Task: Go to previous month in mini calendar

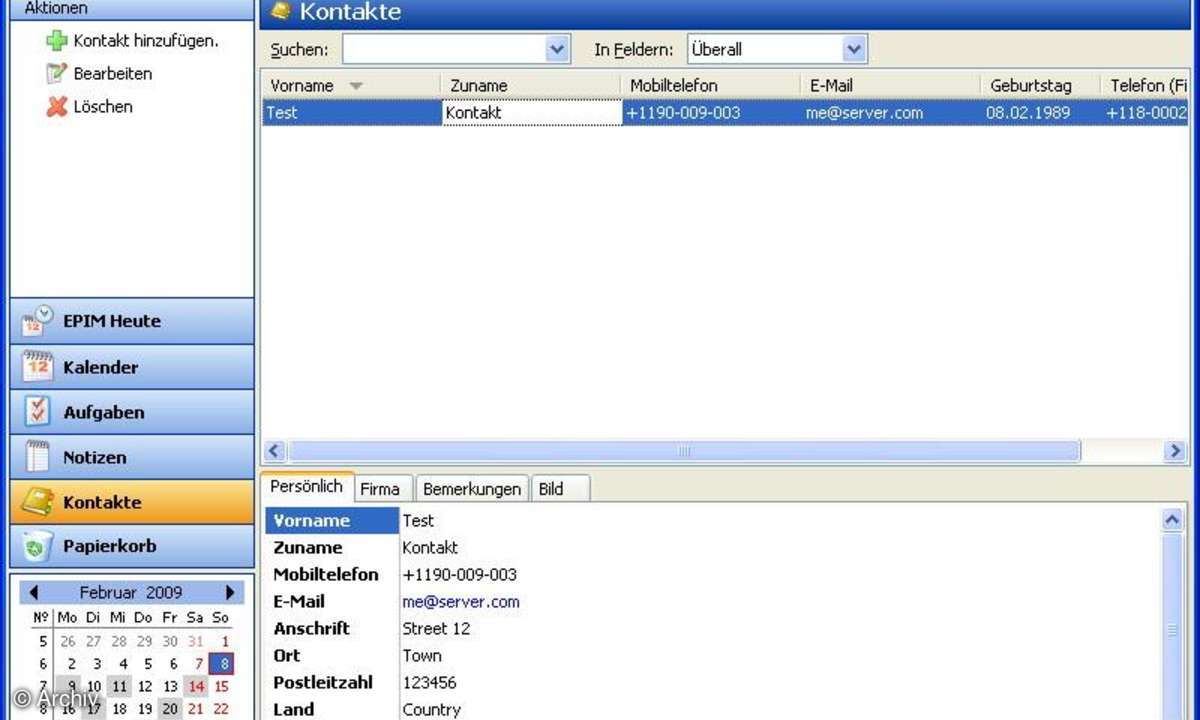Action: [x=33, y=592]
